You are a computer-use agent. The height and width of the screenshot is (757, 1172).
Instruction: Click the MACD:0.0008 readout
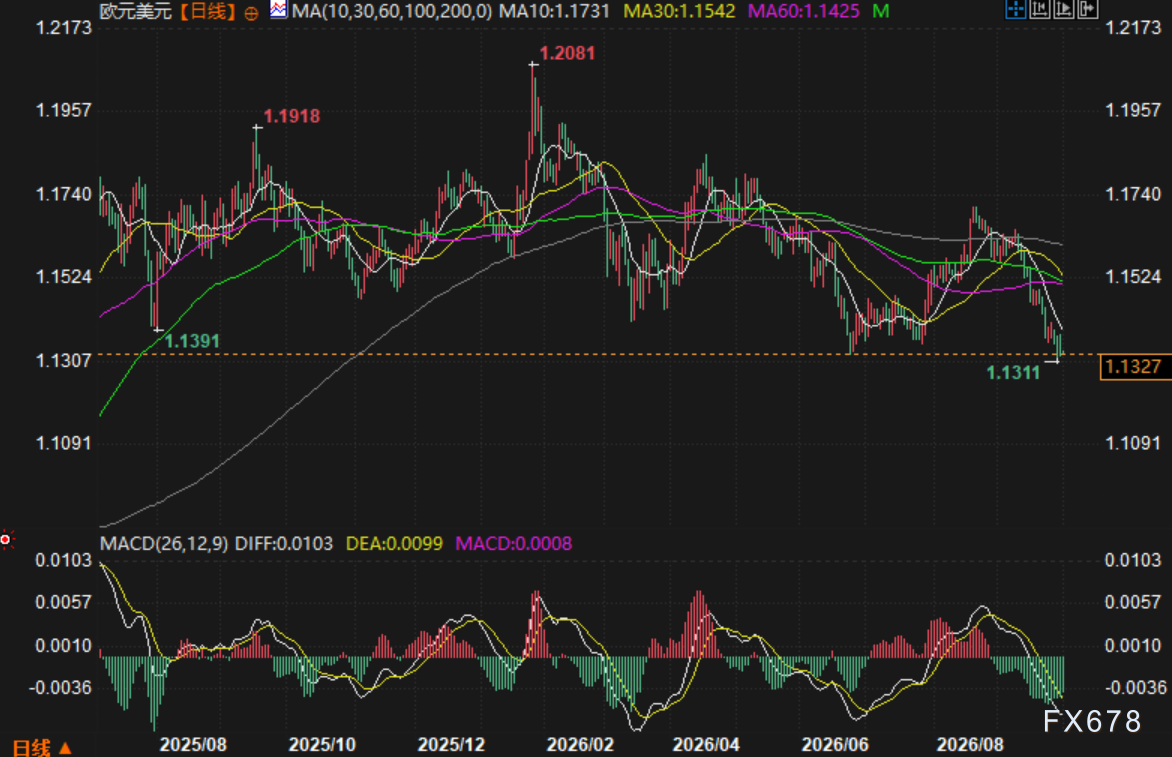513,543
